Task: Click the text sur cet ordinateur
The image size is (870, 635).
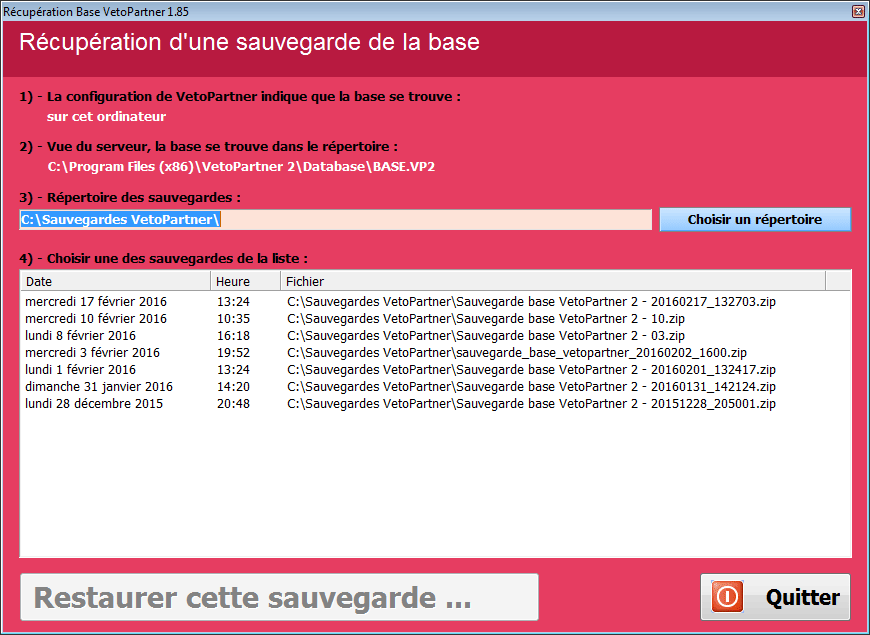Action: coord(107,117)
